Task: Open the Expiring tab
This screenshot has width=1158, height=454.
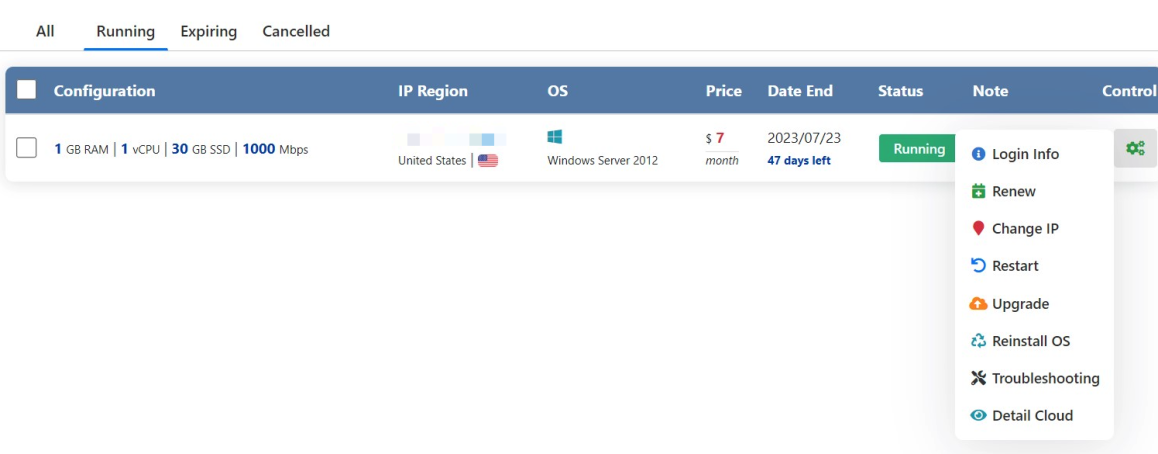Action: (208, 32)
